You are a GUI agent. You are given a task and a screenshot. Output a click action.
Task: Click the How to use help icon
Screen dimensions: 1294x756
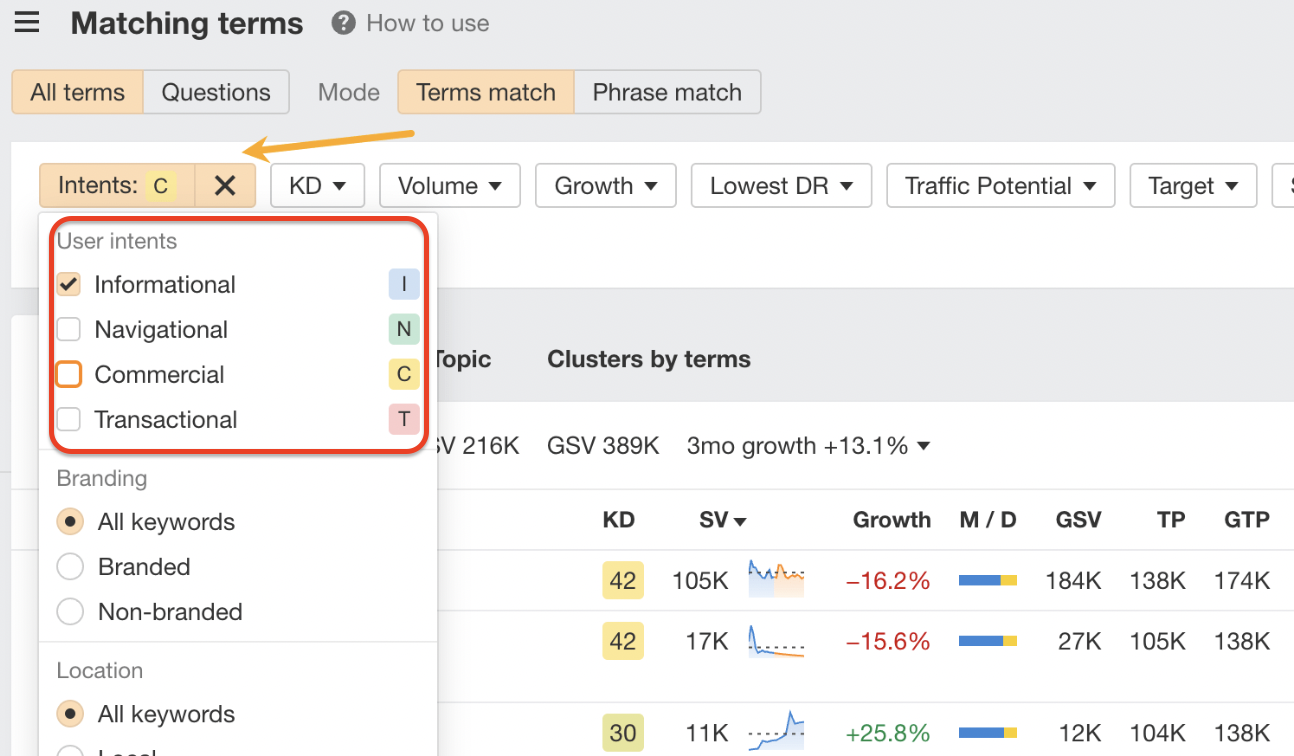pyautogui.click(x=341, y=23)
